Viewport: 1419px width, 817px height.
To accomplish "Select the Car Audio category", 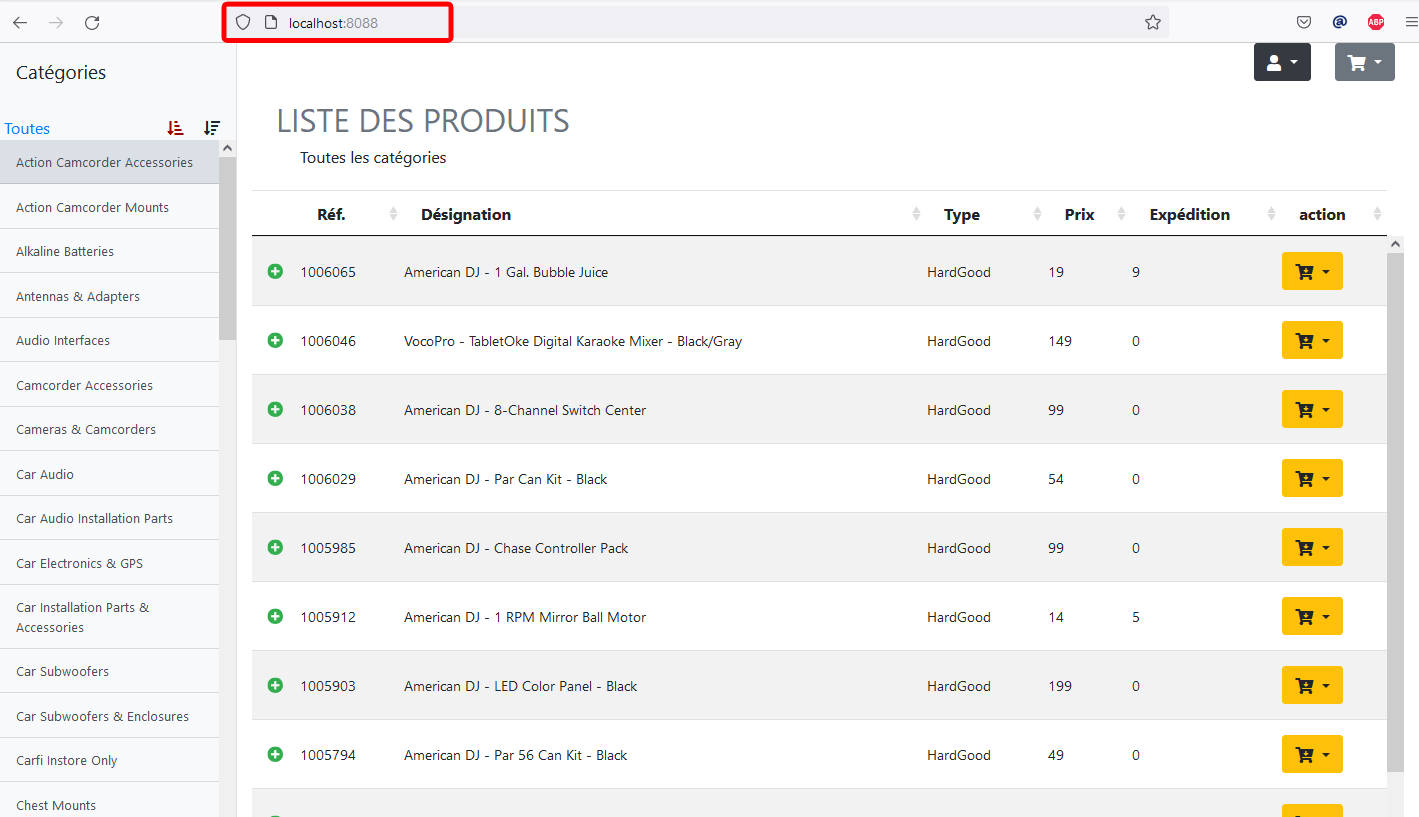I will (x=109, y=474).
